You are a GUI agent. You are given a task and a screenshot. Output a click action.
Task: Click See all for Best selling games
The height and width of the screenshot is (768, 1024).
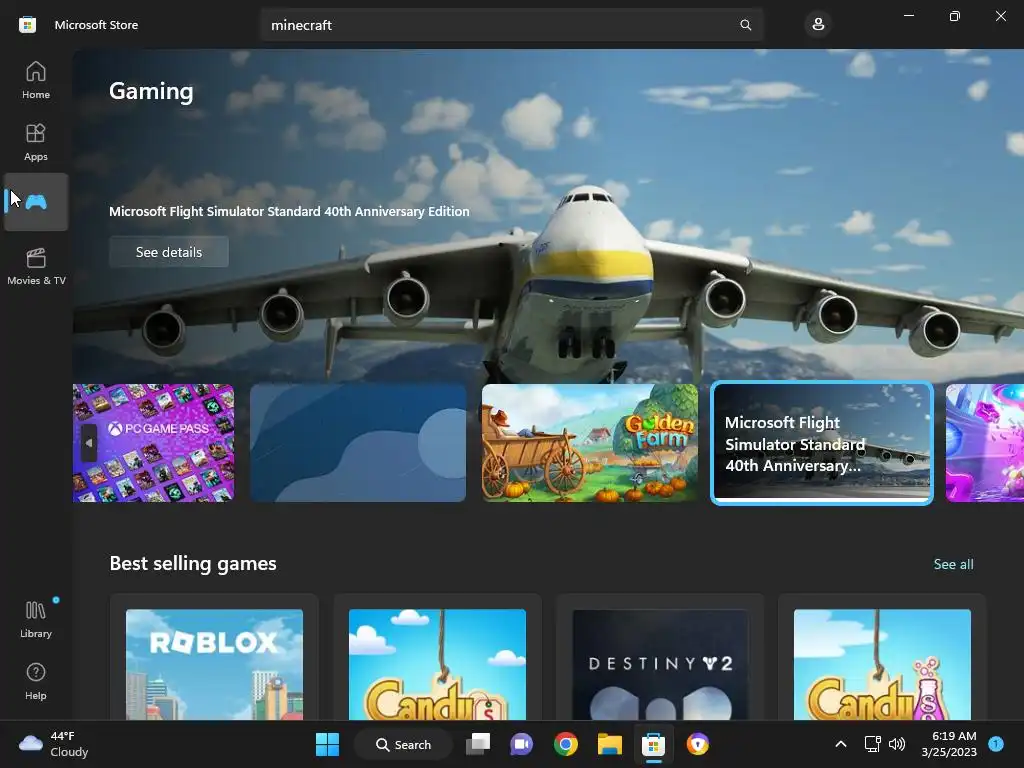click(x=953, y=564)
